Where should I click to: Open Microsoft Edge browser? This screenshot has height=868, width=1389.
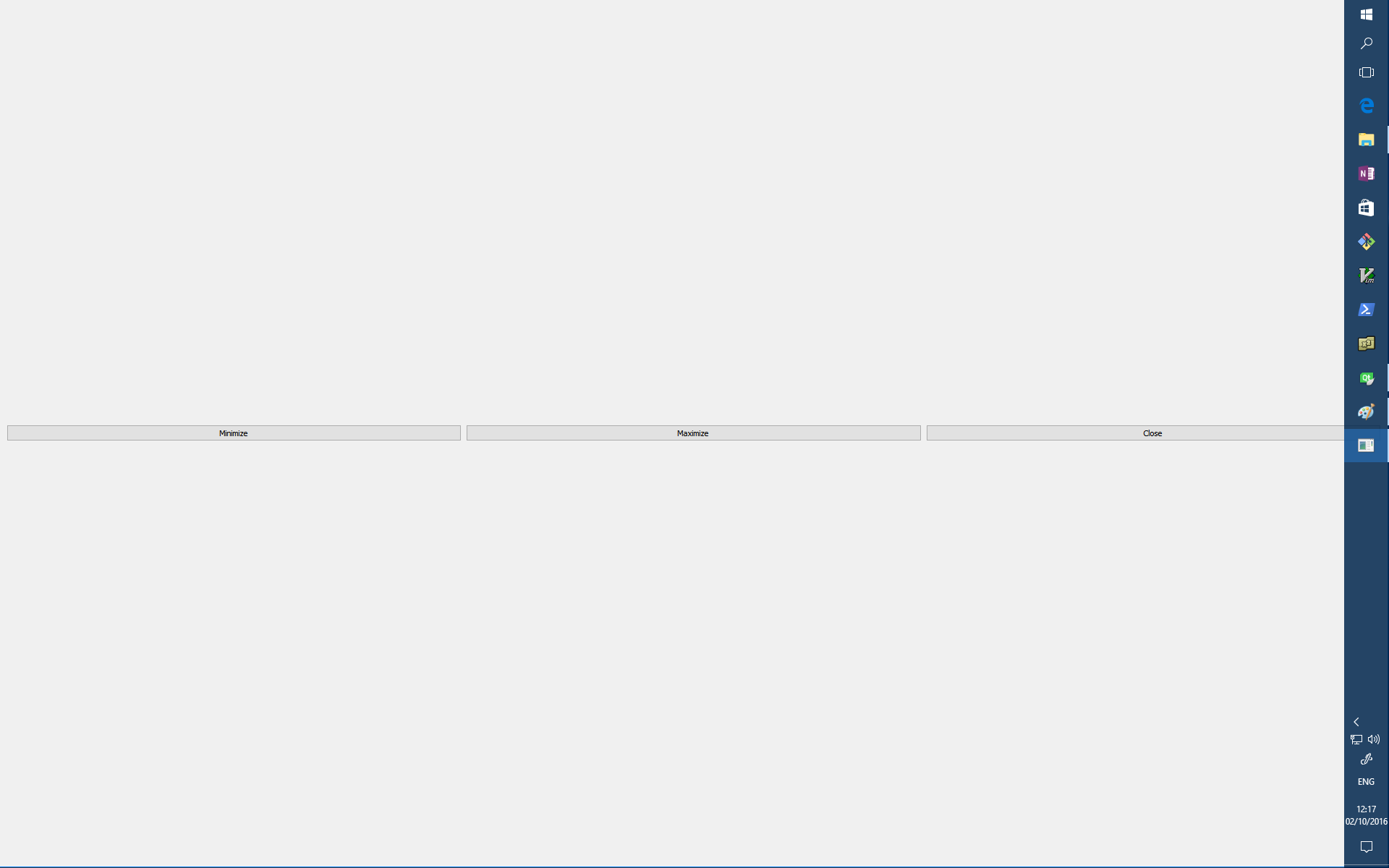coord(1366,105)
